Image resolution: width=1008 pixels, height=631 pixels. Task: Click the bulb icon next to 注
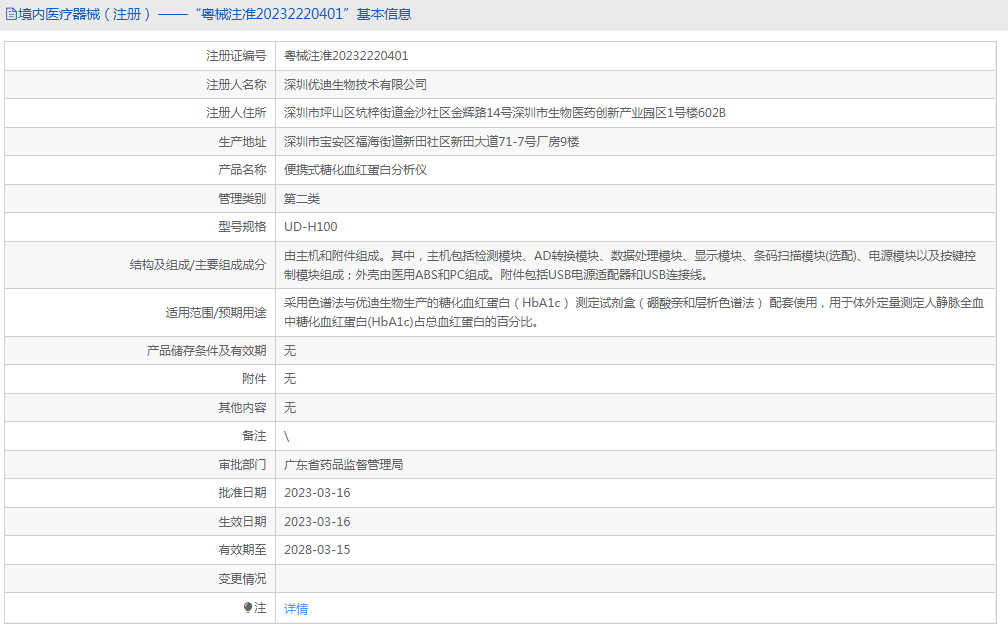tap(248, 607)
